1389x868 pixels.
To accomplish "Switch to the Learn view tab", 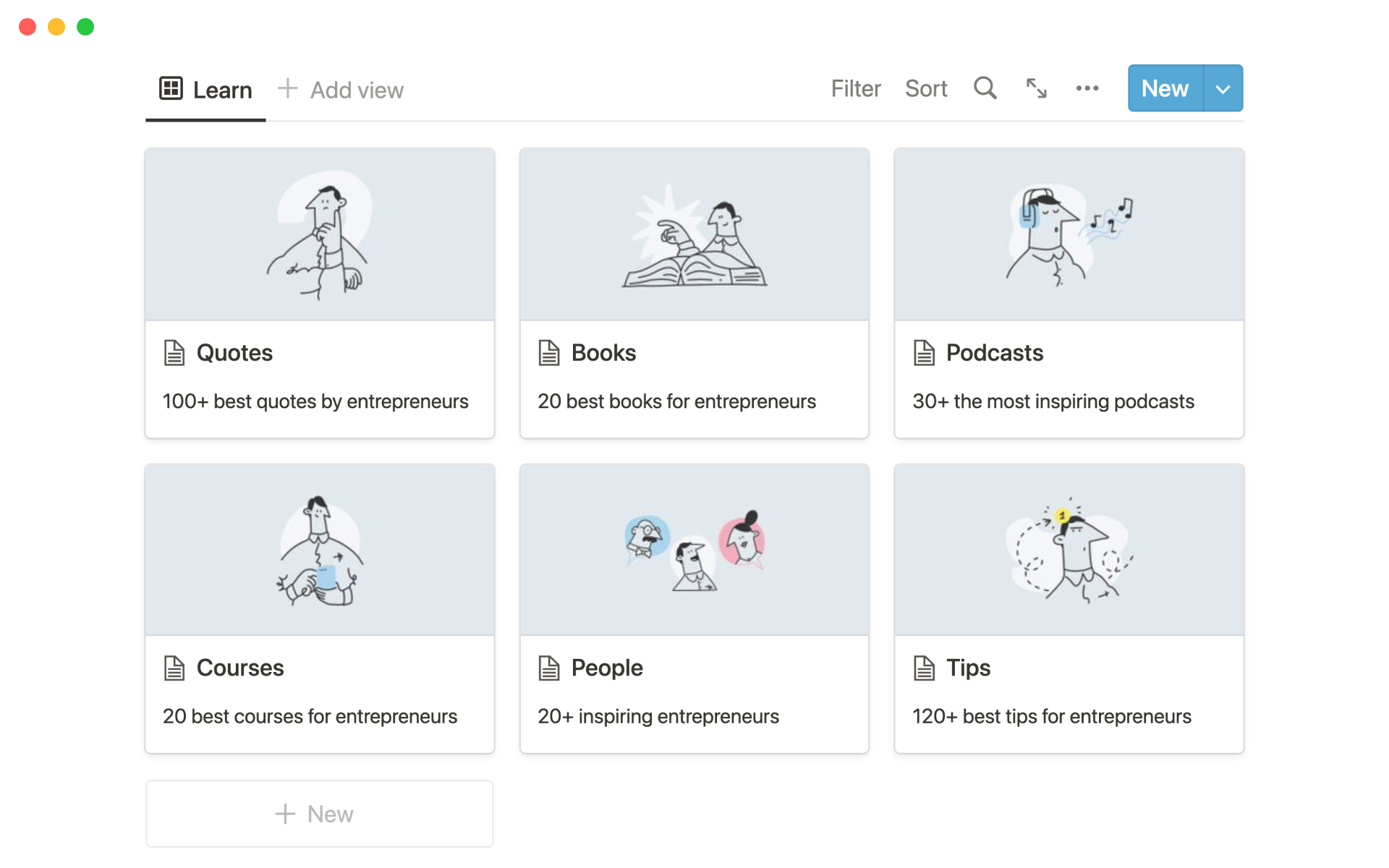I will (221, 90).
